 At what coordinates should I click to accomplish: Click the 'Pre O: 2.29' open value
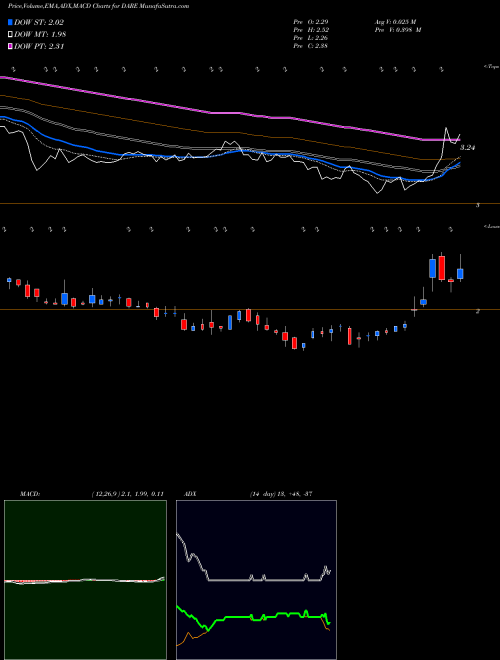point(311,21)
